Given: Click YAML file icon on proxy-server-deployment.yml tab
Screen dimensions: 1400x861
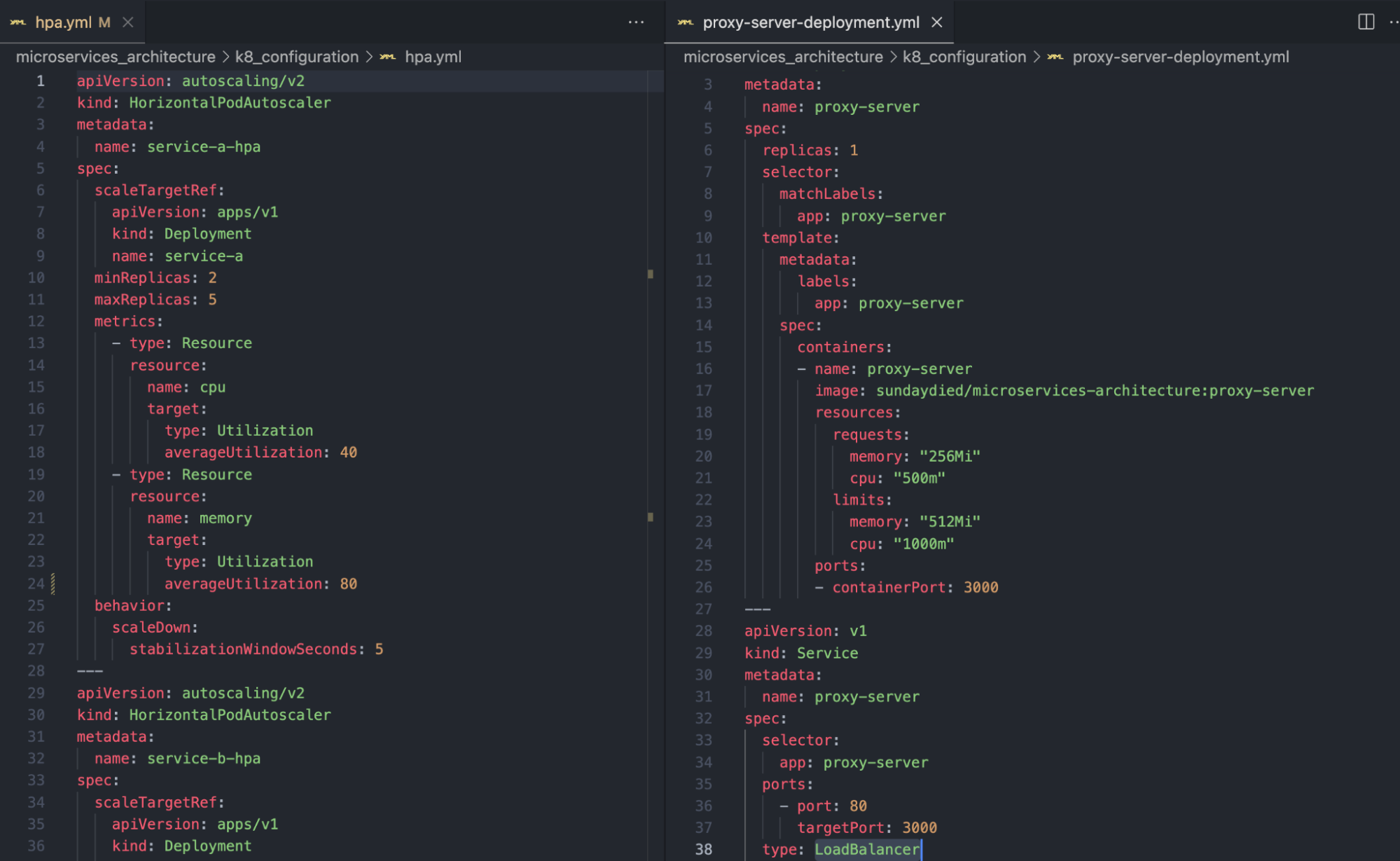Looking at the screenshot, I should point(686,22).
